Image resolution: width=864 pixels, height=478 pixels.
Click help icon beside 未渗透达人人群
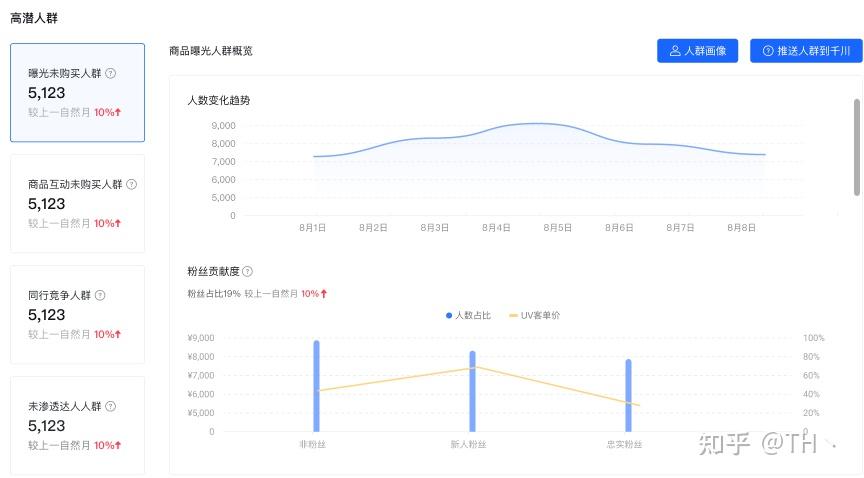(x=111, y=406)
